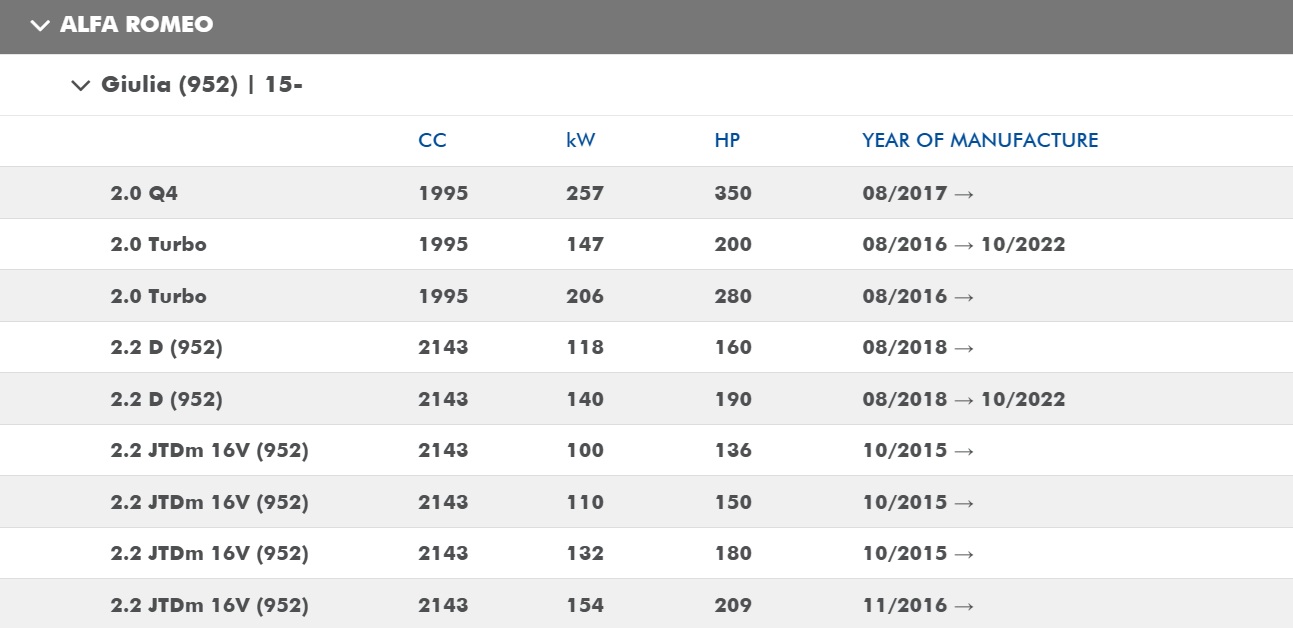The width and height of the screenshot is (1293, 628).
Task: Open the 2.2 JTDm 16V 150 HP variant
Action: pos(209,503)
